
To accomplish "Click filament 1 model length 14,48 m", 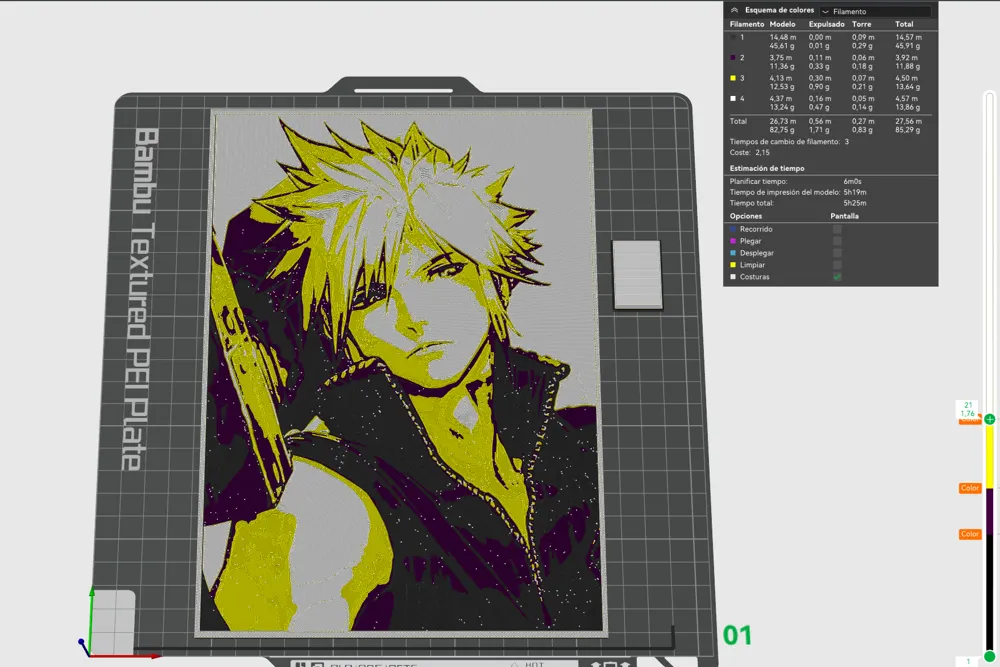I will [783, 37].
